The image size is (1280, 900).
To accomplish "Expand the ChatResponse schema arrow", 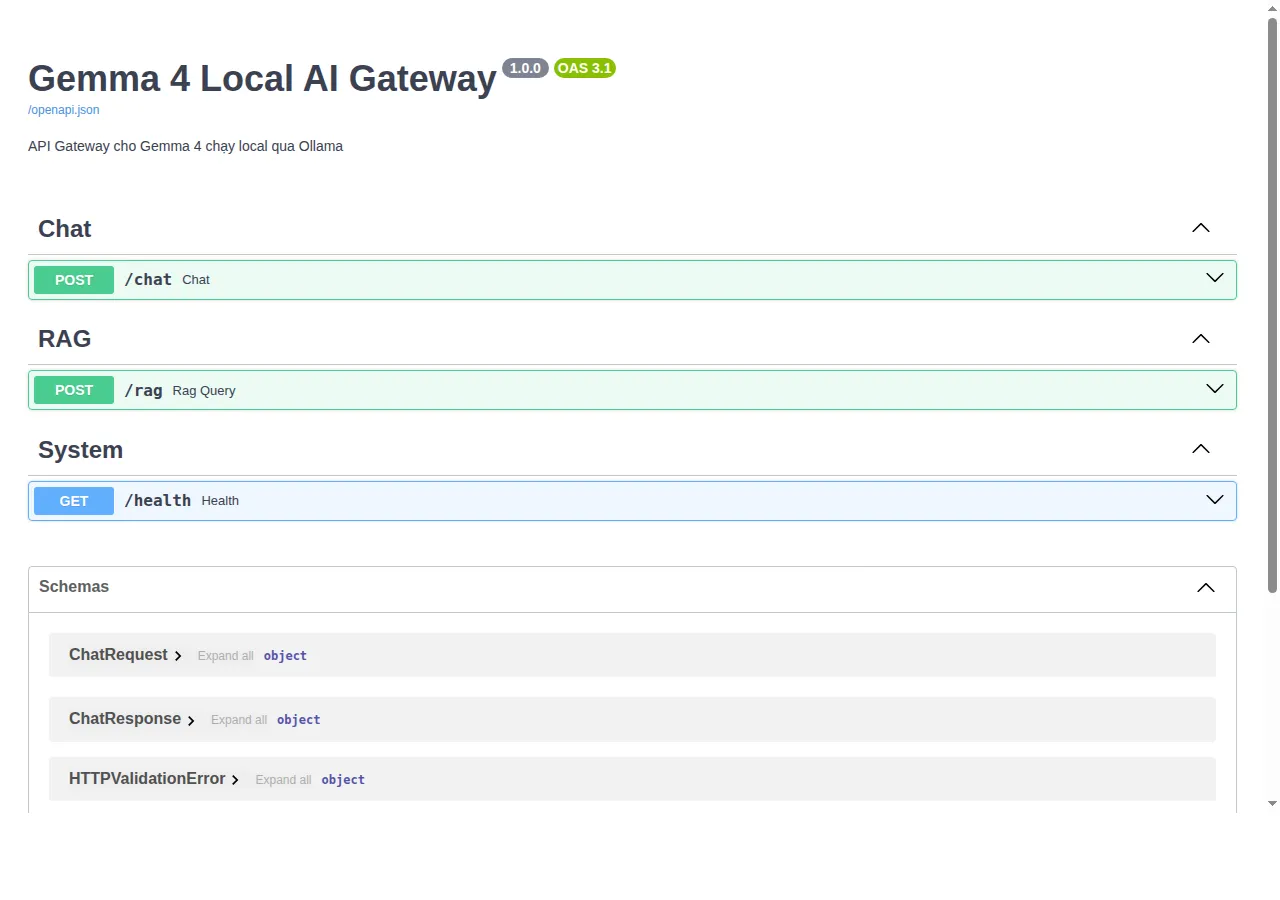I will 192,720.
